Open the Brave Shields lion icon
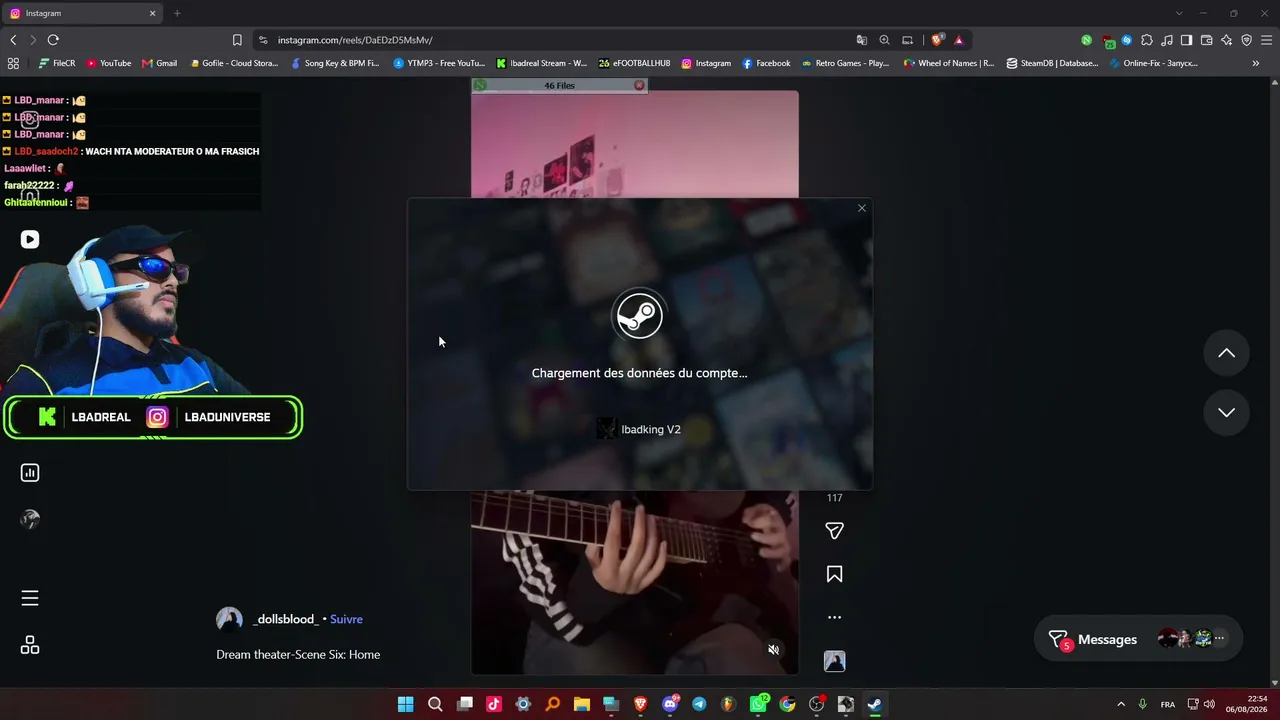This screenshot has width=1280, height=720. click(937, 40)
